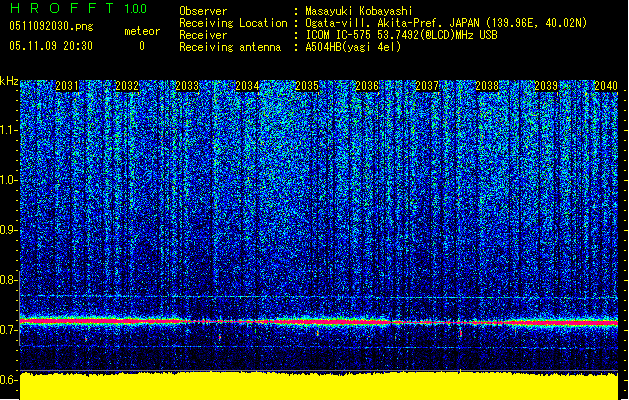629x400 pixels.
Task: Click the 2034 time marker
Action: click(x=247, y=86)
